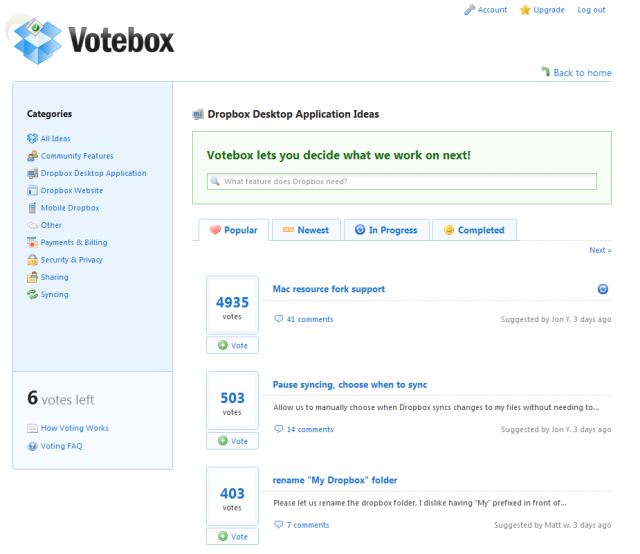Click the Syncing category icon
This screenshot has height=554, width=640.
32,295
